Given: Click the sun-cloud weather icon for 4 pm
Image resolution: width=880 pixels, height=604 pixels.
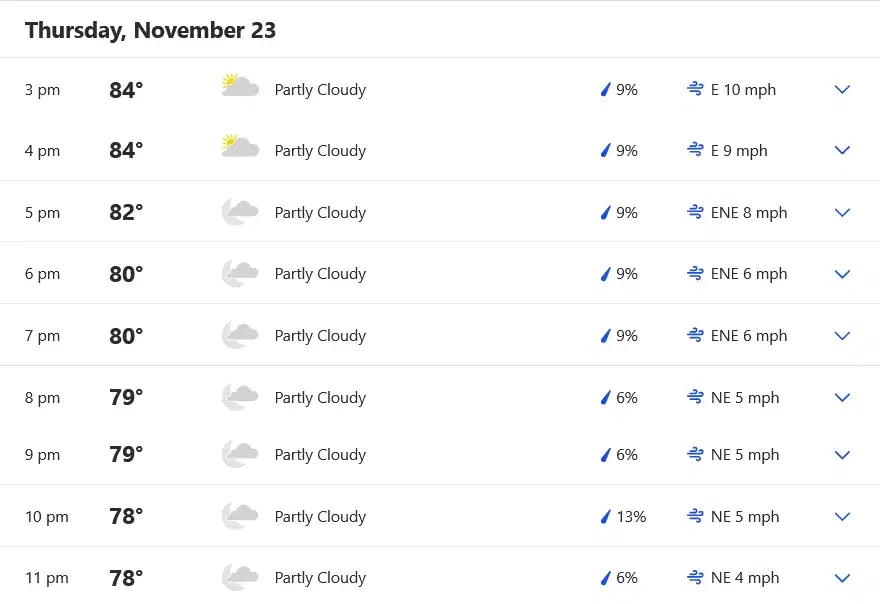Looking at the screenshot, I should pos(240,147).
